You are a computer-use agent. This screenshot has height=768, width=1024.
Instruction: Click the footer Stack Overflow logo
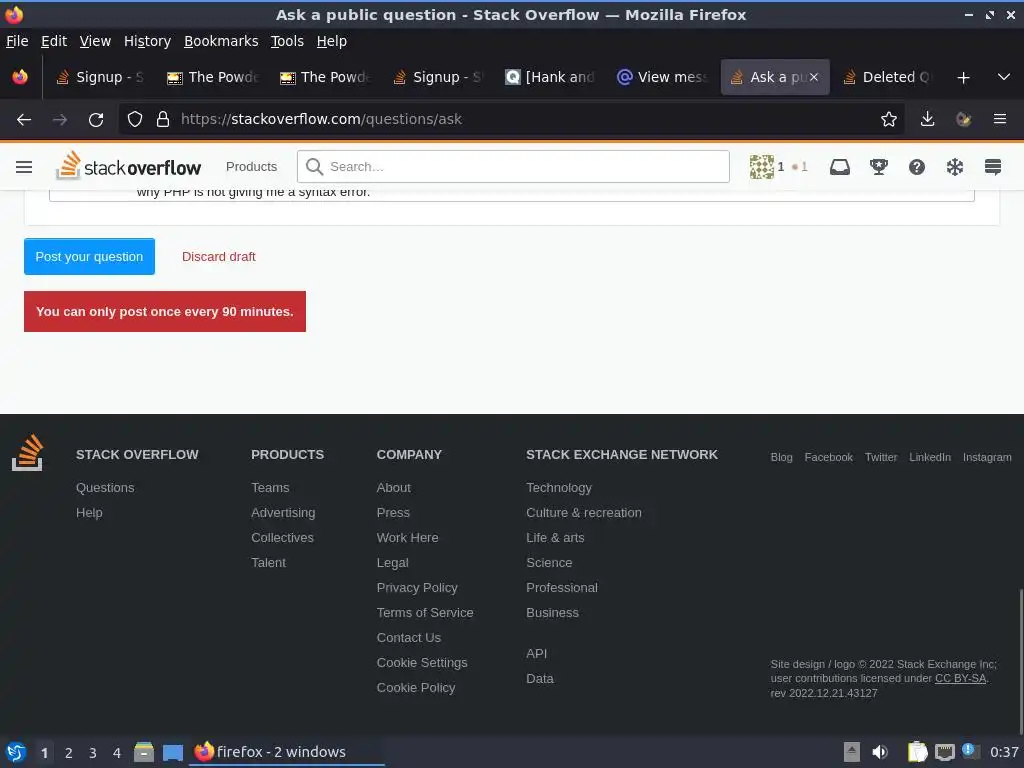[27, 453]
